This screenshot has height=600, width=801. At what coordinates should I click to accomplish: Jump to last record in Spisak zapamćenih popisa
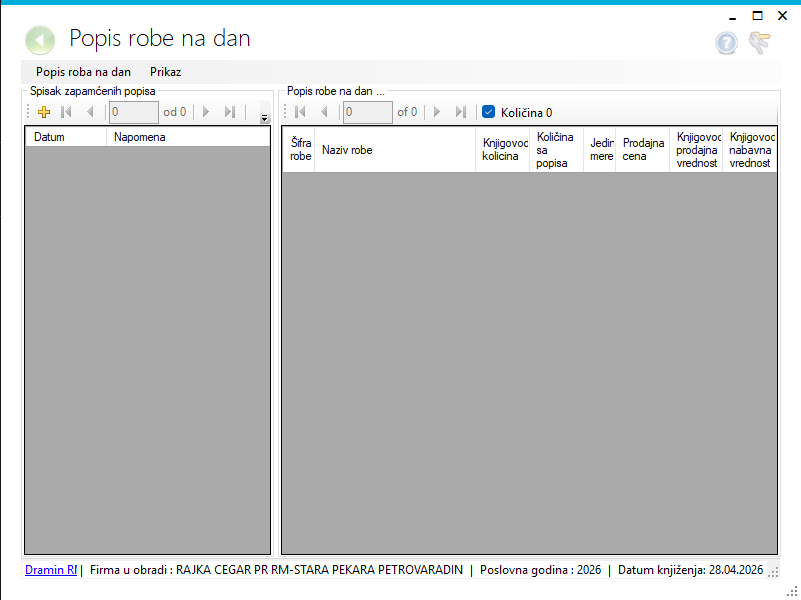coord(230,112)
